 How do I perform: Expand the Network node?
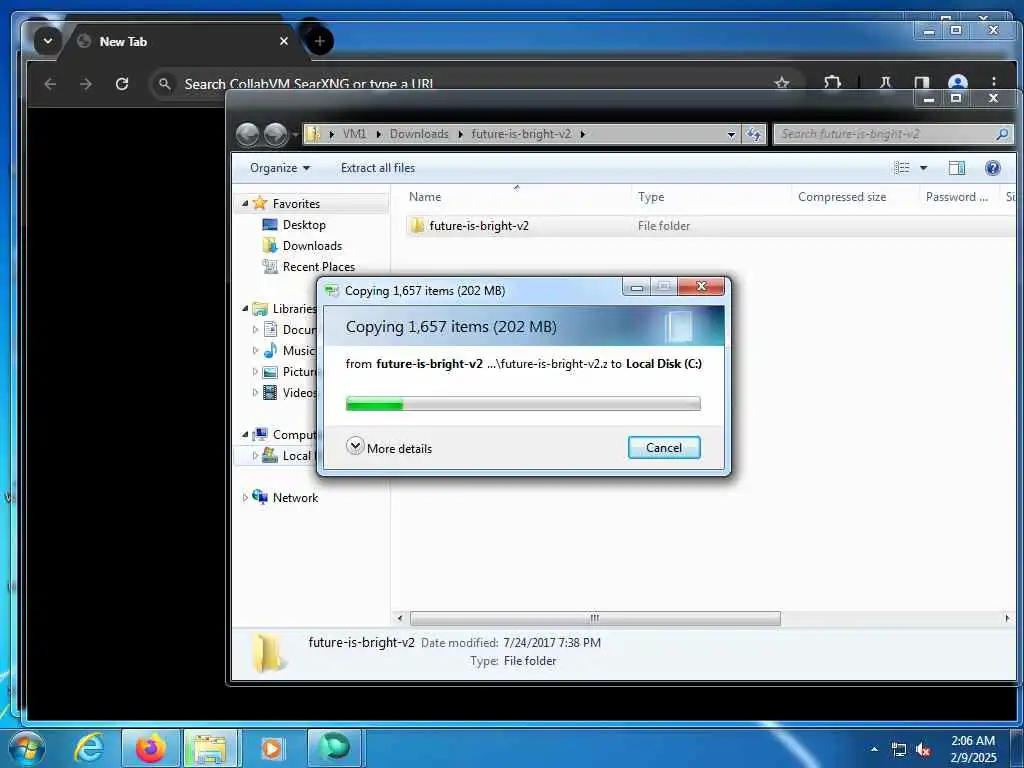tap(245, 498)
